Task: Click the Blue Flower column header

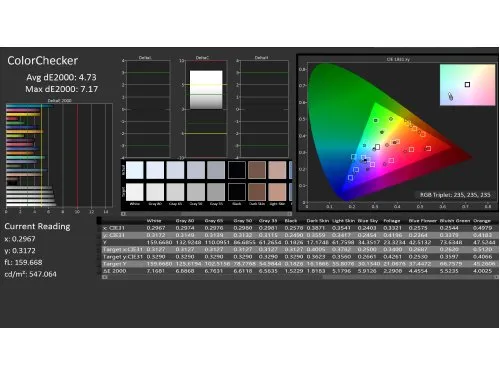Action: click(422, 221)
